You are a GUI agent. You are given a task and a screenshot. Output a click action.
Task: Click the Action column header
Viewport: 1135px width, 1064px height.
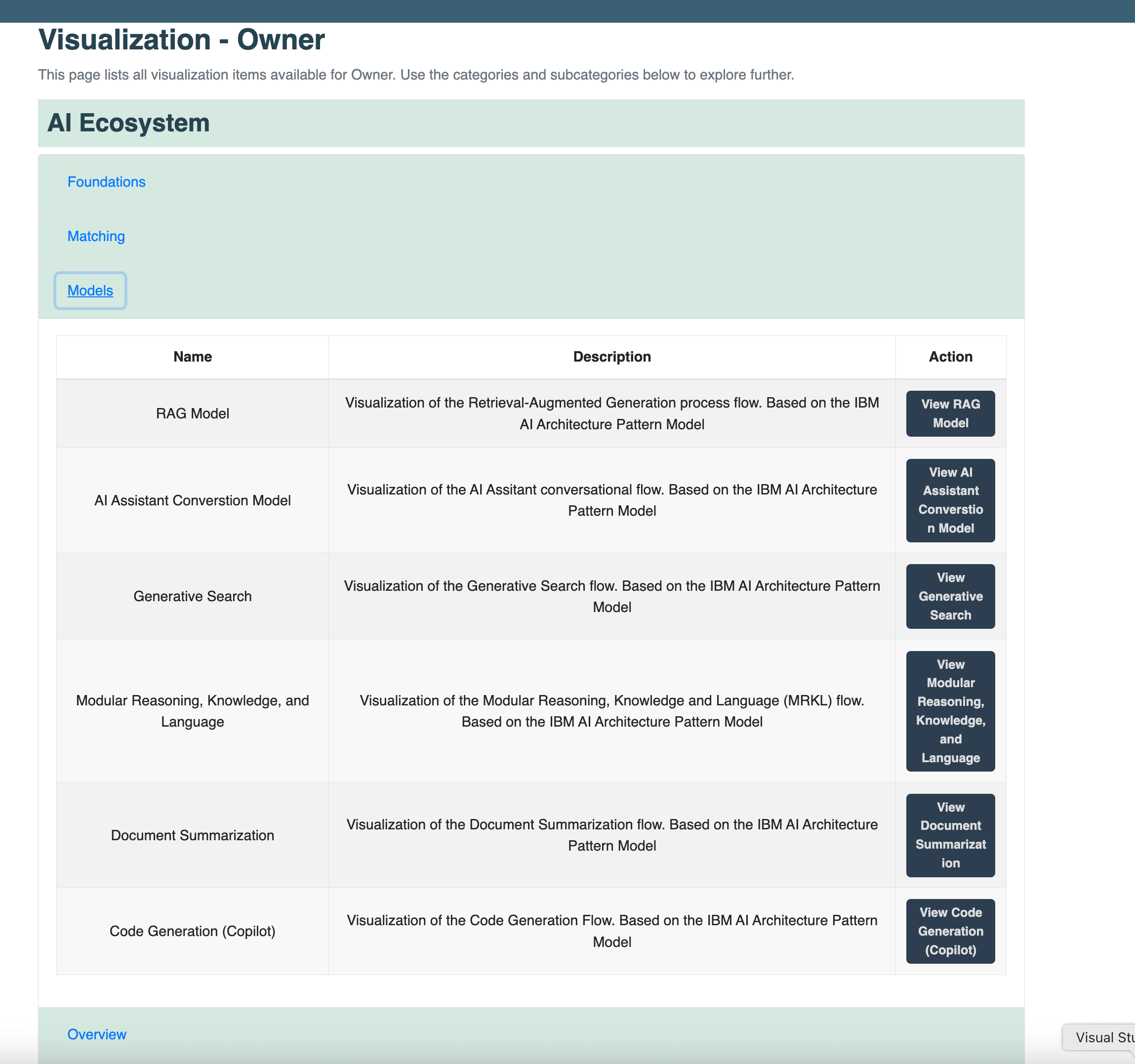coord(950,356)
